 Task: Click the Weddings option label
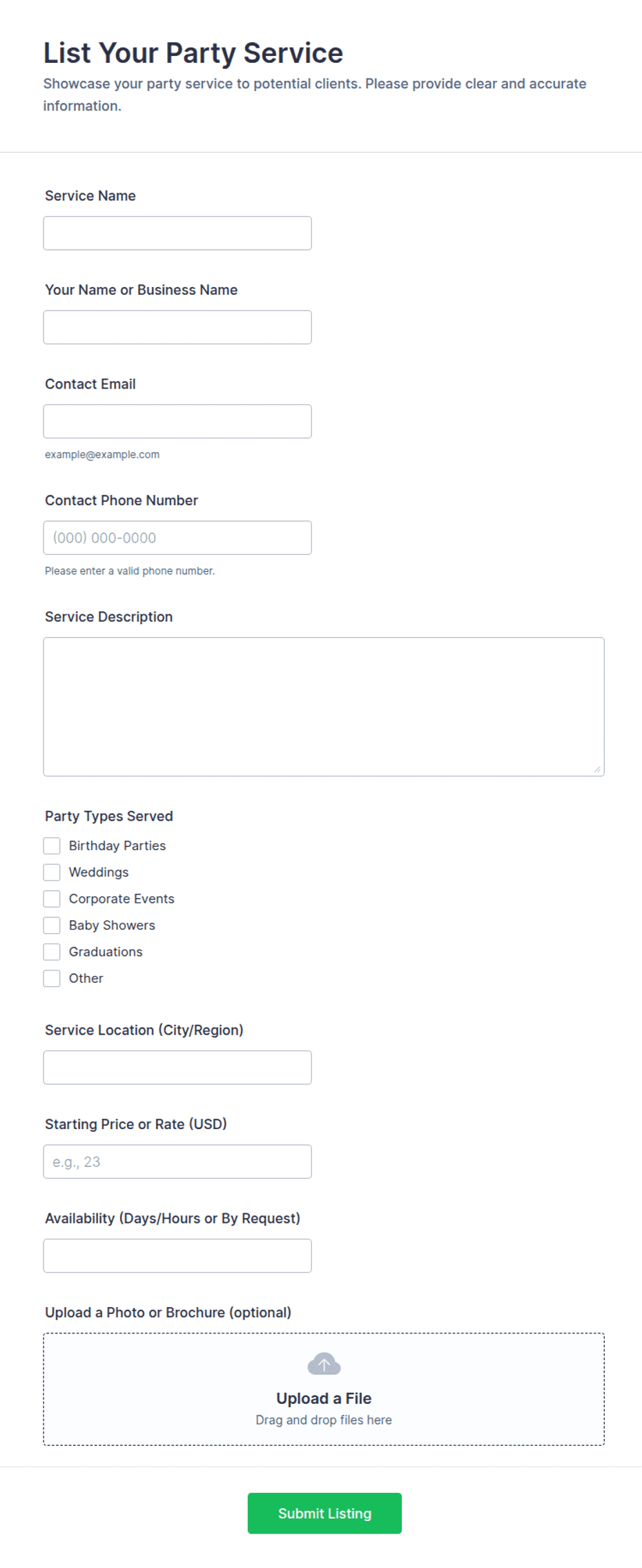(x=99, y=872)
